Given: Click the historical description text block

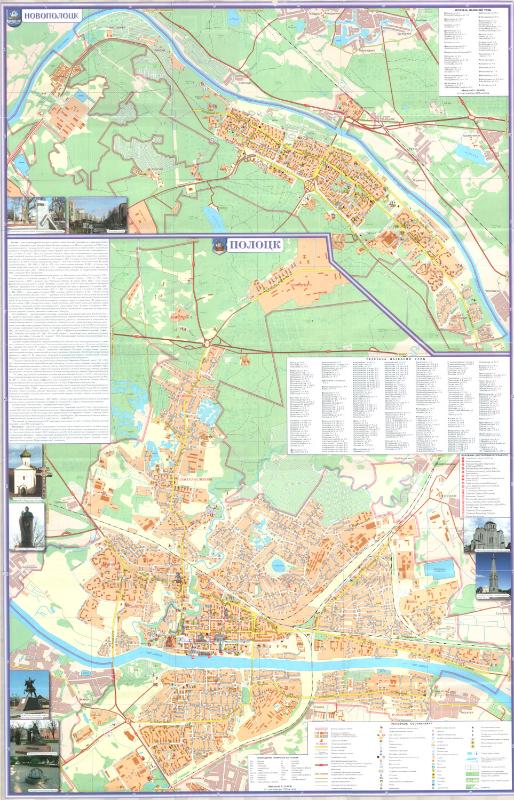Looking at the screenshot, I should pyautogui.click(x=59, y=339).
